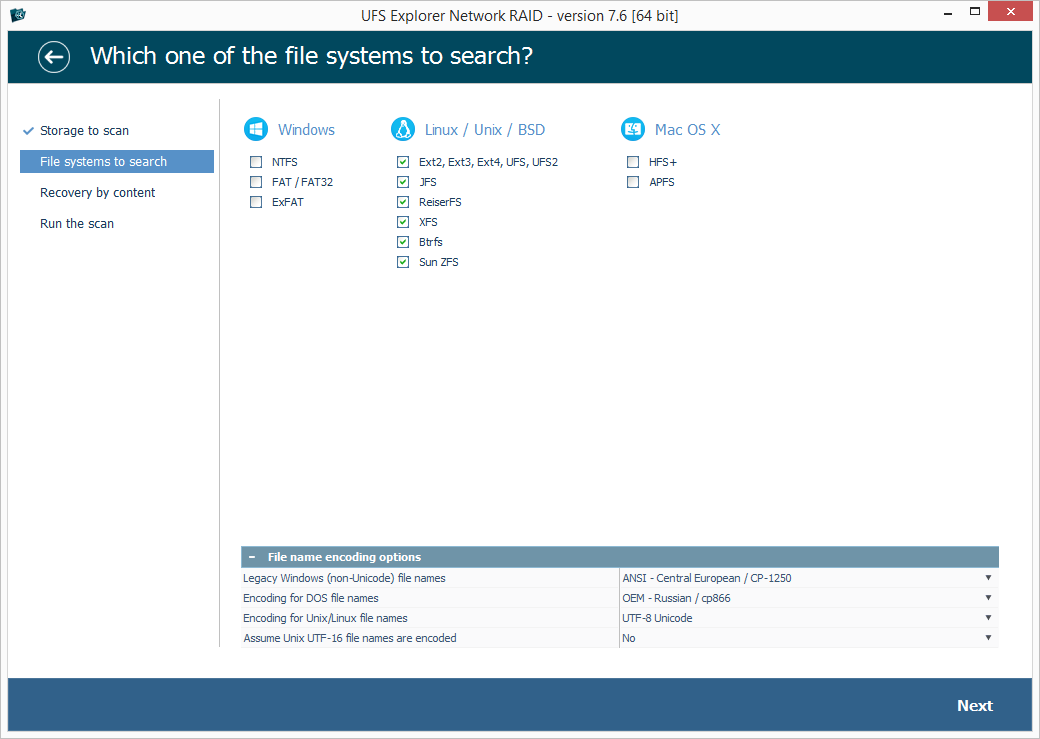The width and height of the screenshot is (1040, 739).
Task: Uncheck the Sun ZFS option
Action: (x=403, y=262)
